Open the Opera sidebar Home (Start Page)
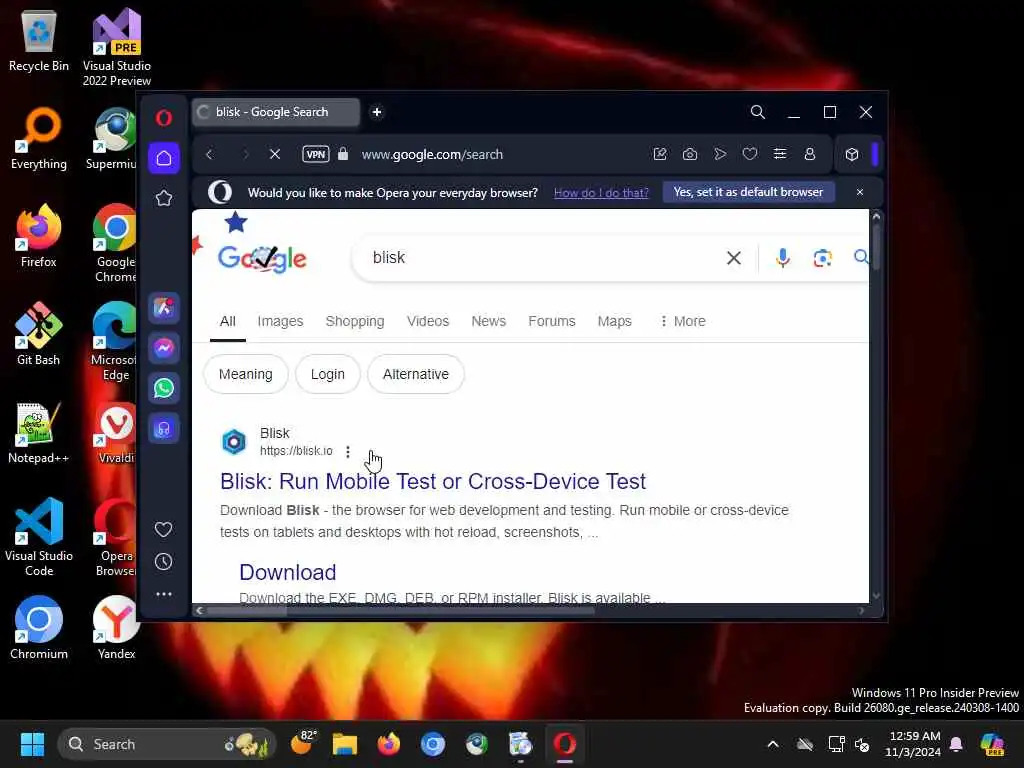1024x768 pixels. [x=163, y=158]
